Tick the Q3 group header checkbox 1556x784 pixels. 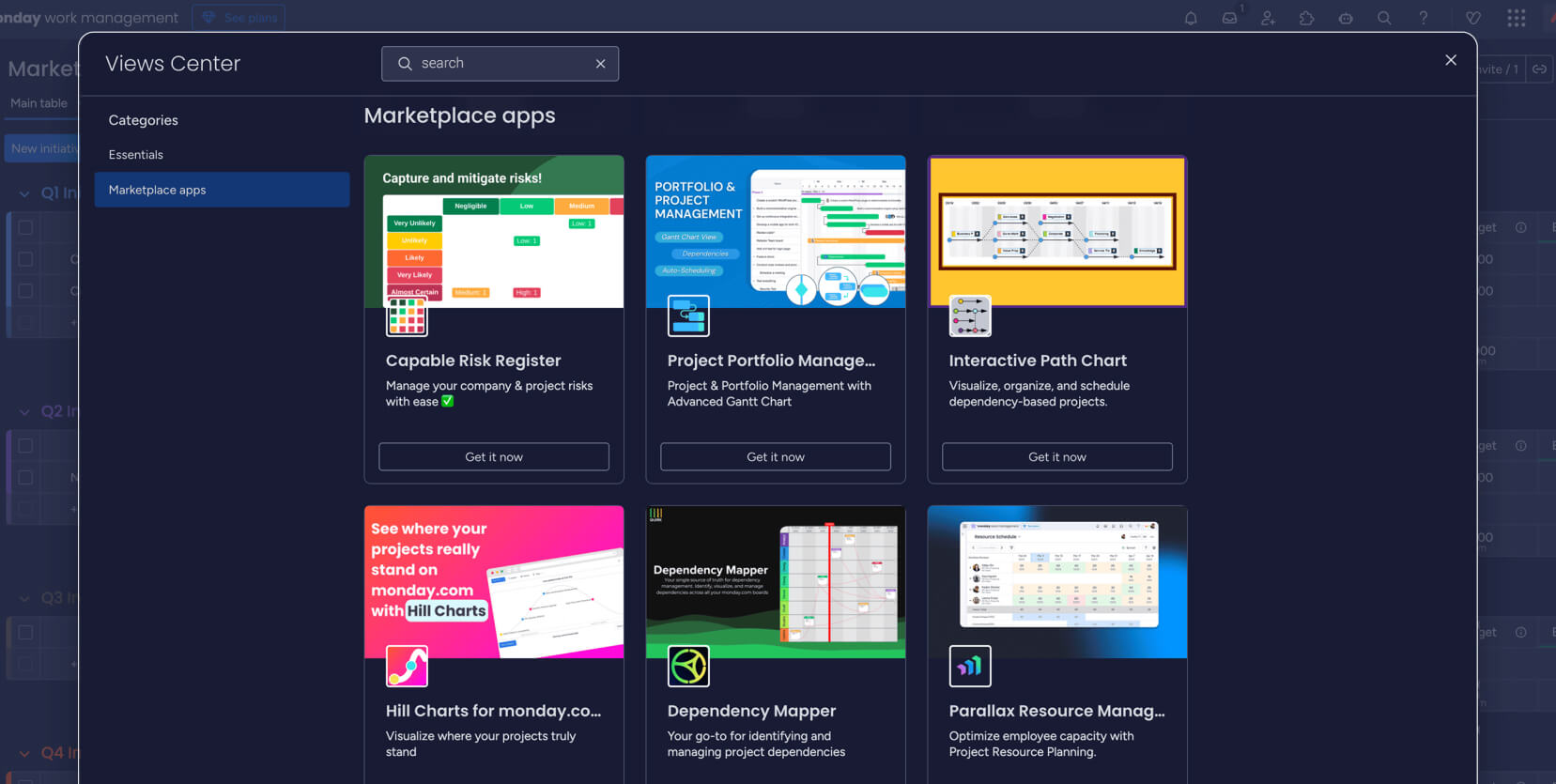(x=25, y=633)
